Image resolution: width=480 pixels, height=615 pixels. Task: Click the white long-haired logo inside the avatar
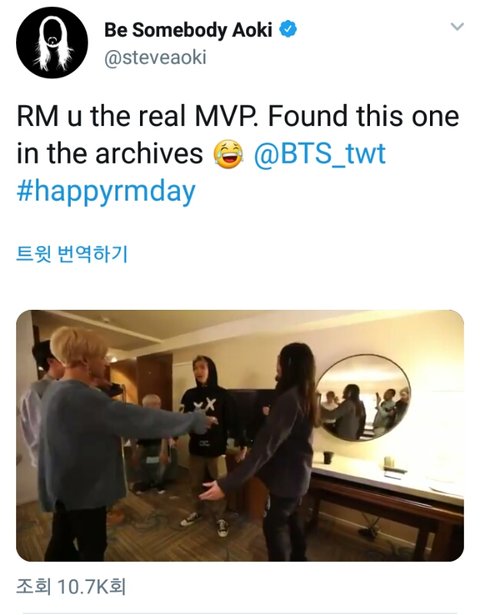tap(52, 44)
